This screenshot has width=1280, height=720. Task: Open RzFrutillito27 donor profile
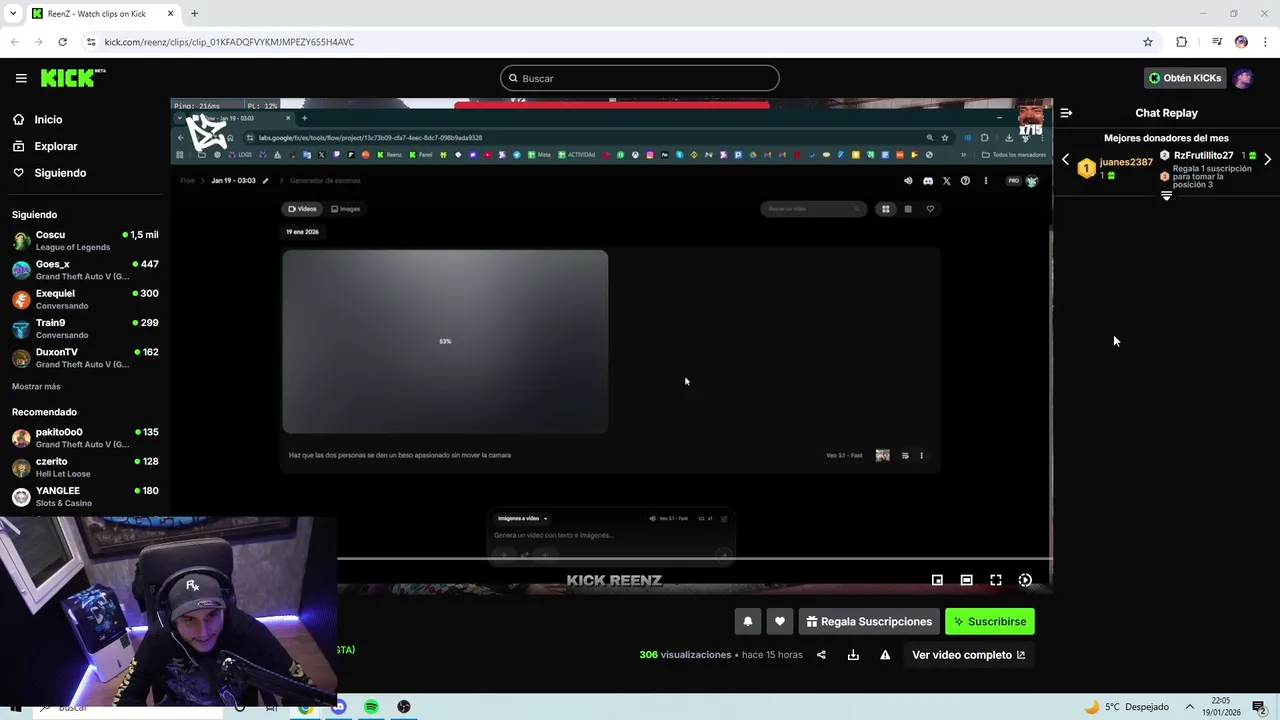click(x=1203, y=155)
